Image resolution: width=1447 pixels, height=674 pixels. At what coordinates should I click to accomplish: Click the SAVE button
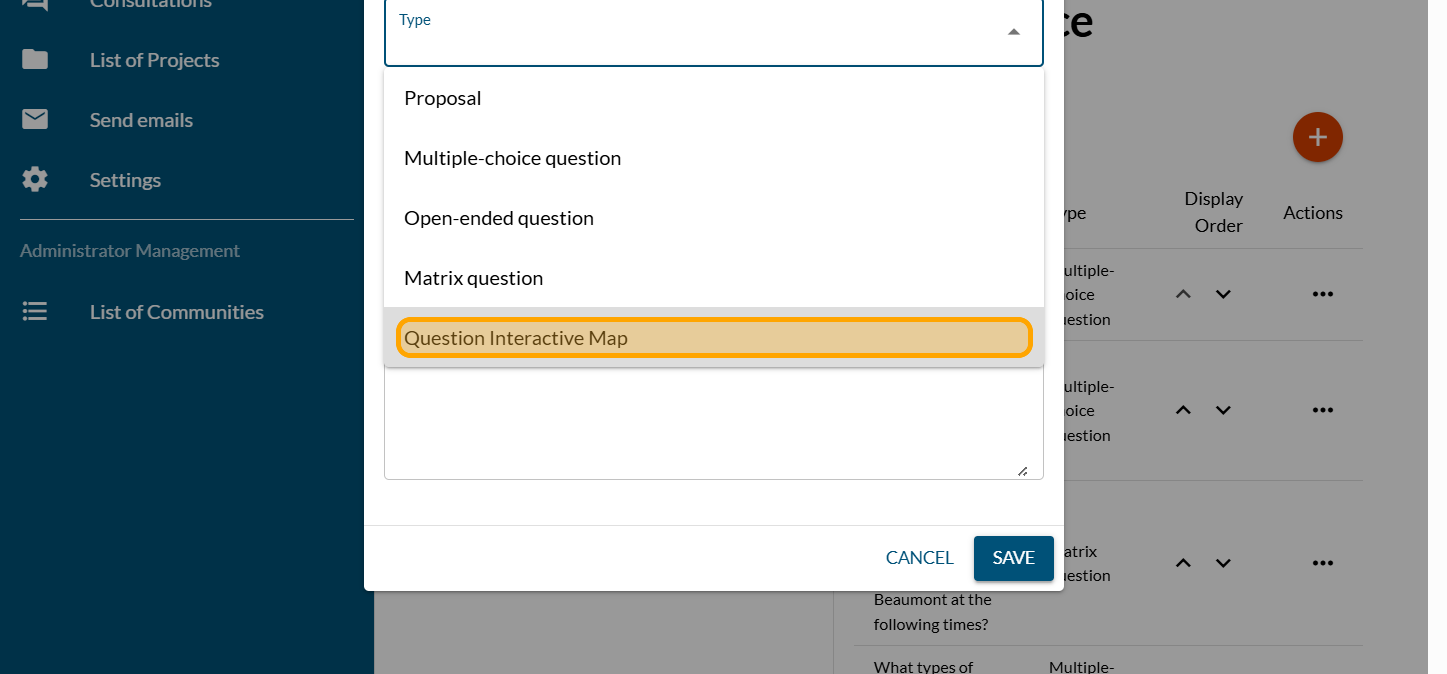click(1013, 558)
